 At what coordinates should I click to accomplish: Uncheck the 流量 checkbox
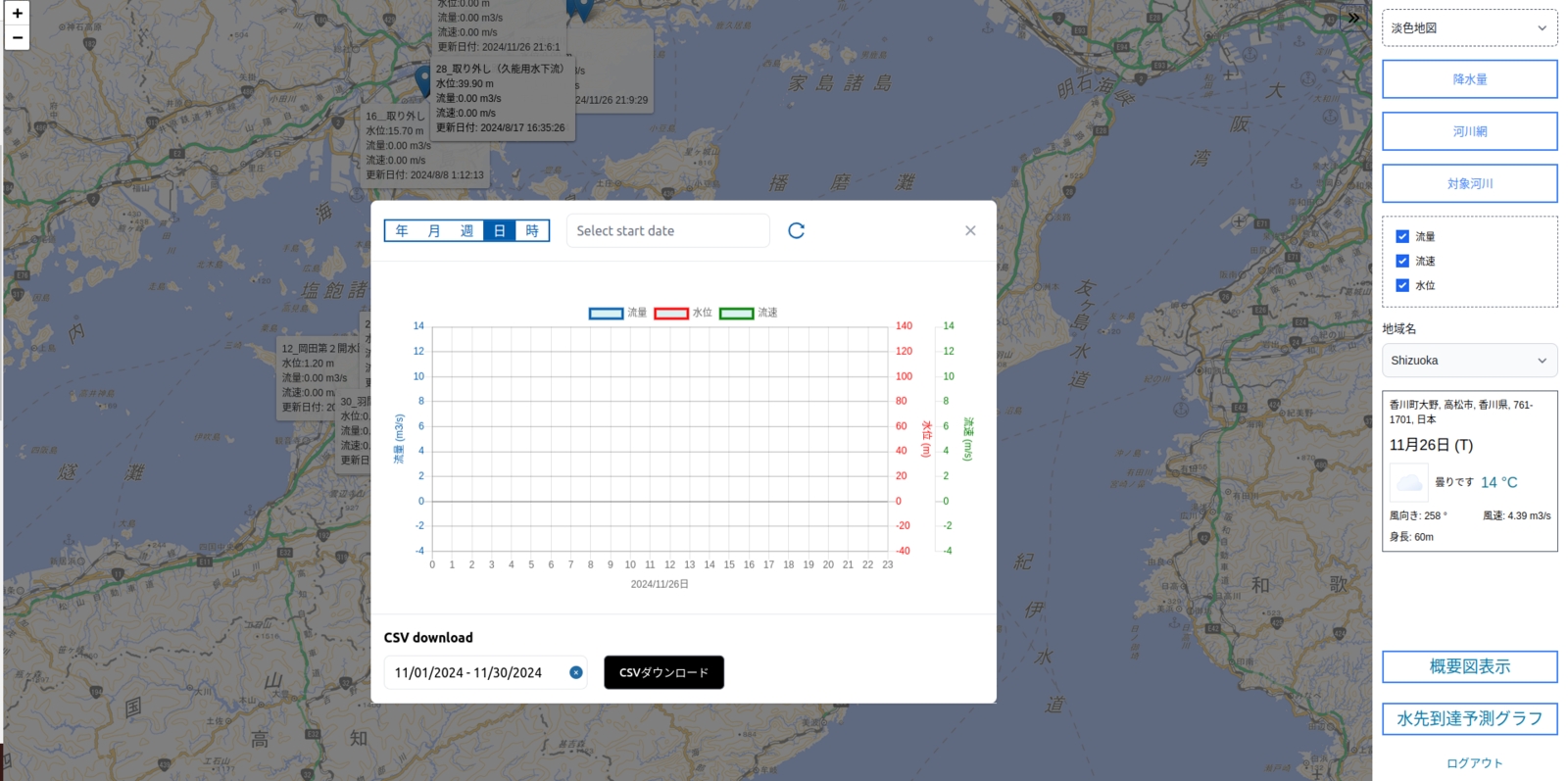[x=1402, y=236]
